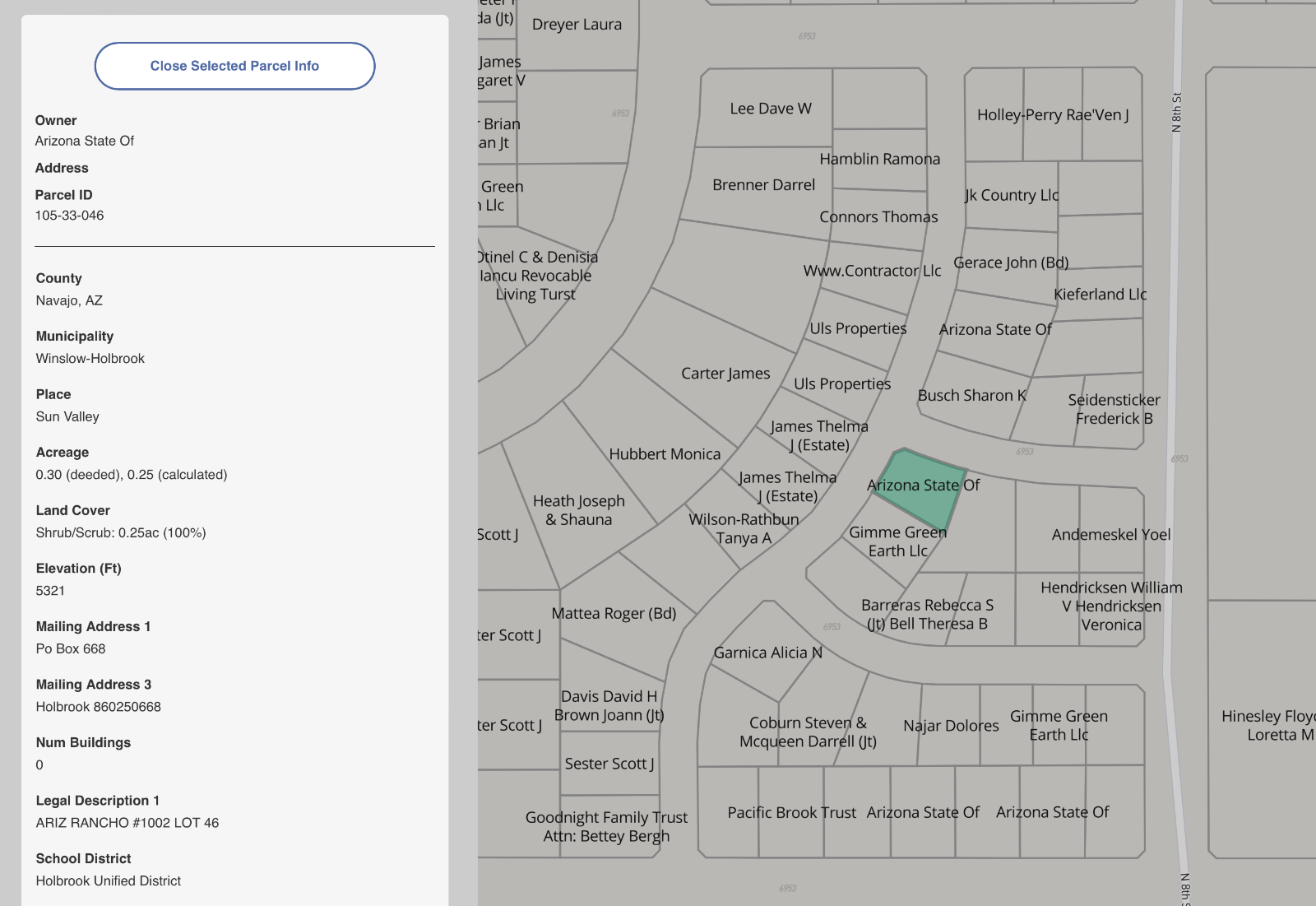1316x906 pixels.
Task: Click the Land Cover Shrub/Scrub value
Action: (121, 532)
